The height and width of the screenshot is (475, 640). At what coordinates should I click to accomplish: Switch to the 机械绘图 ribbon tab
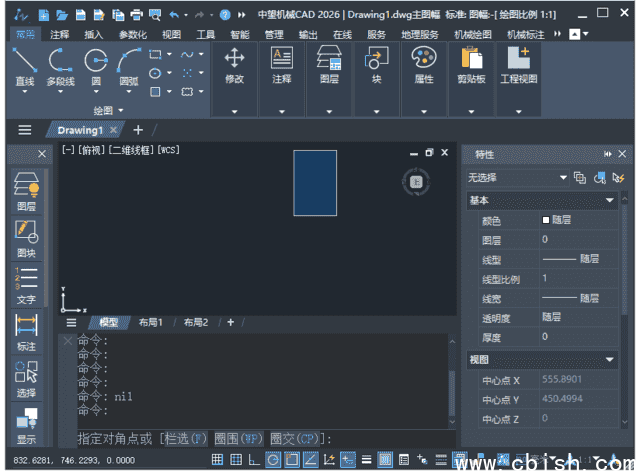(x=473, y=35)
